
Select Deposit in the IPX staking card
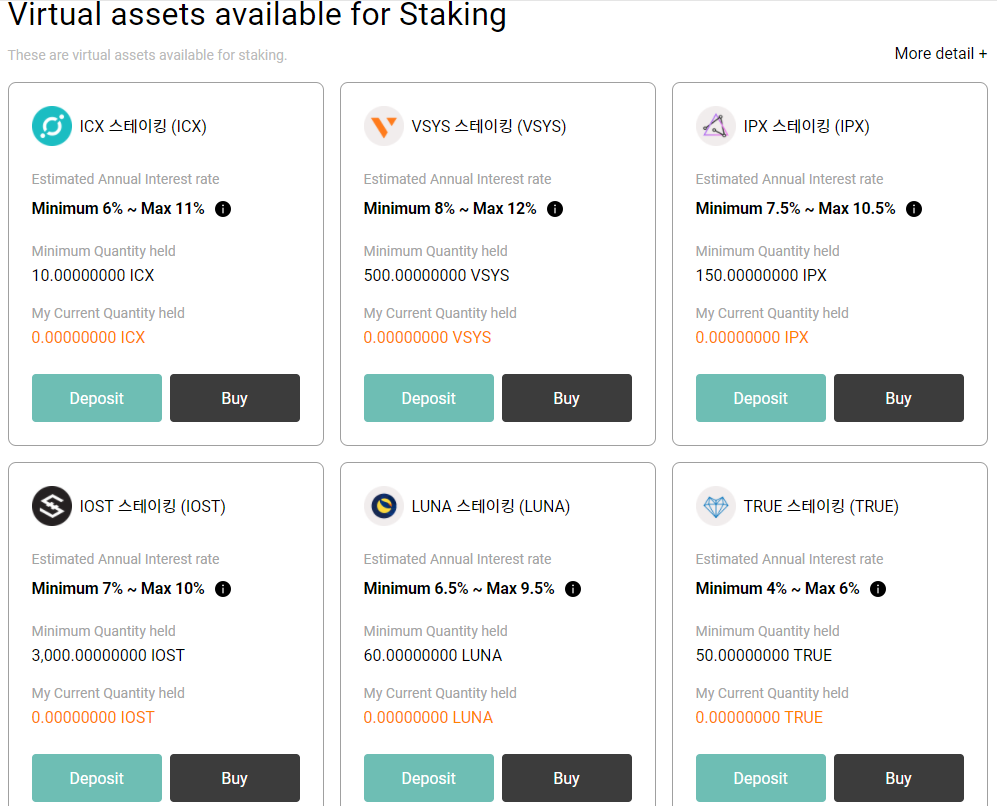pyautogui.click(x=760, y=398)
